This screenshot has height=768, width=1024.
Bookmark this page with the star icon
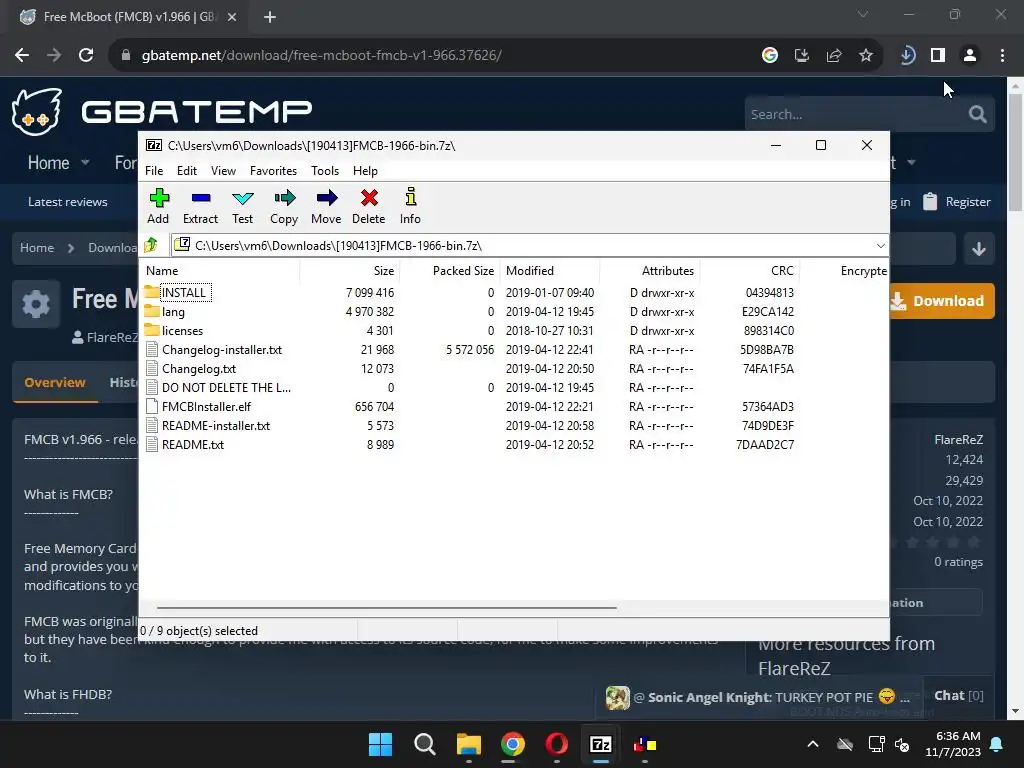pos(866,56)
